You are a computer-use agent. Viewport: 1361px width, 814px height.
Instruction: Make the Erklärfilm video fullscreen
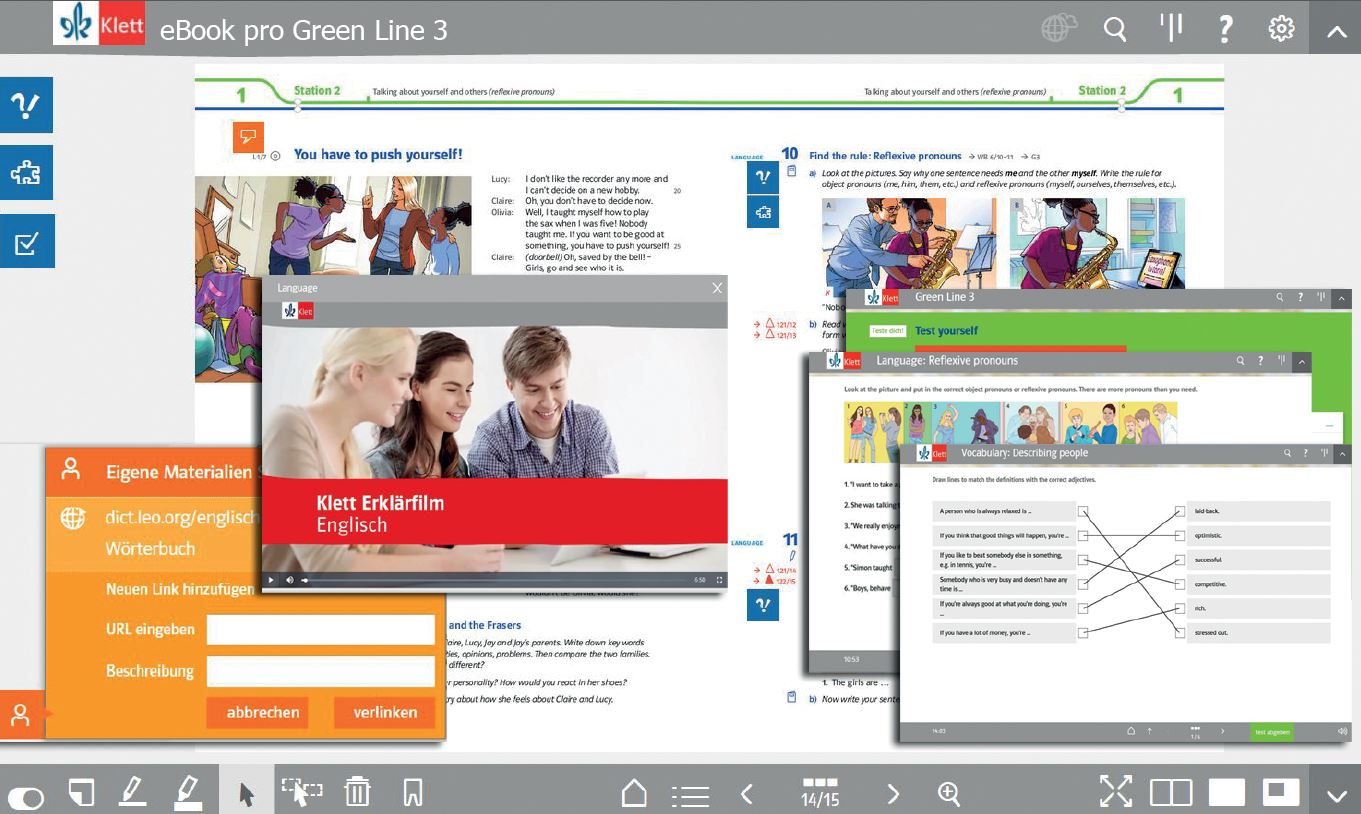pos(719,580)
